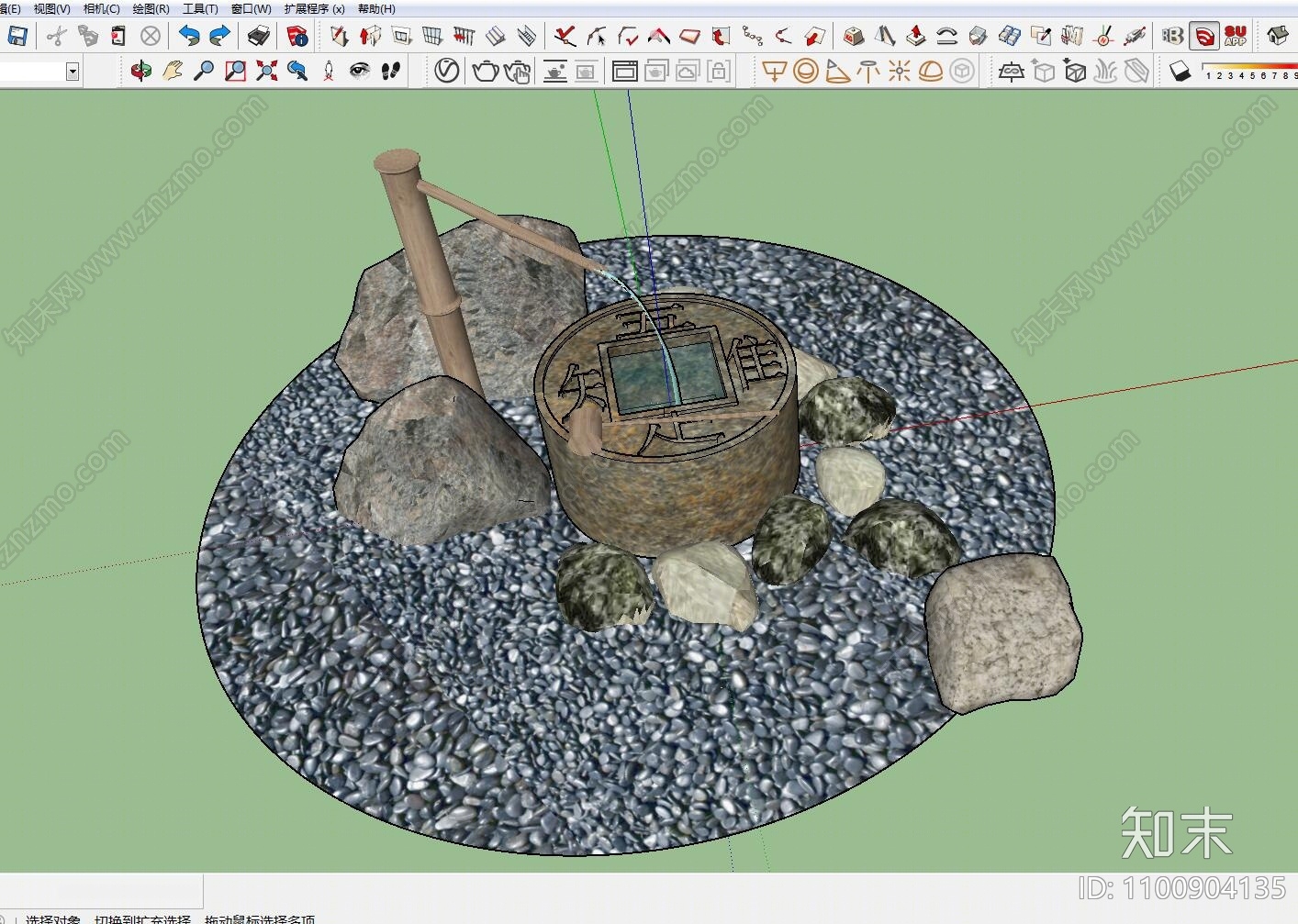The height and width of the screenshot is (924, 1298).
Task: Open the 窗口(W) menu
Action: [x=251, y=8]
